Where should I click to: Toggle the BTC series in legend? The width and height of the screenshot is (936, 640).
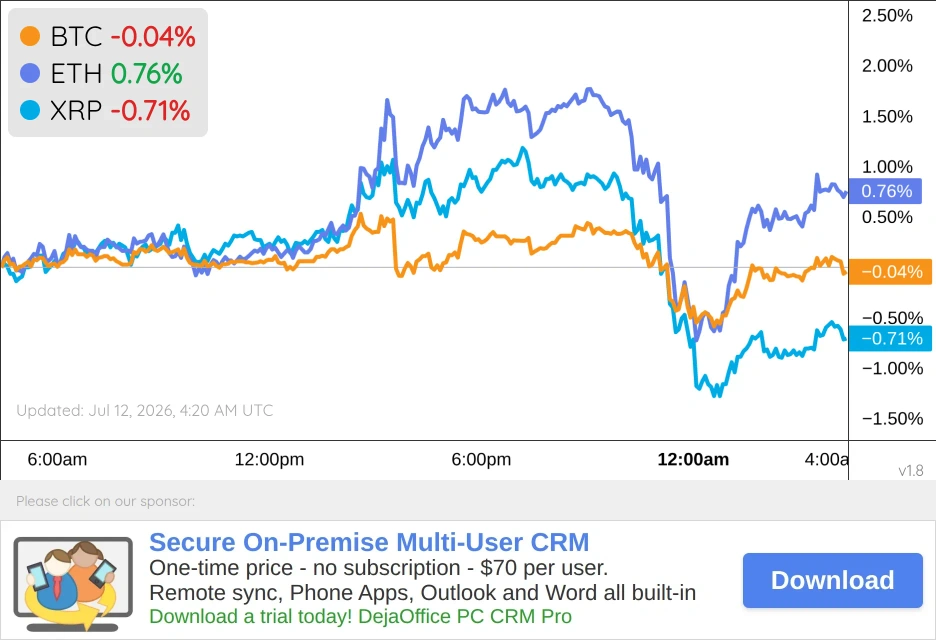76,36
